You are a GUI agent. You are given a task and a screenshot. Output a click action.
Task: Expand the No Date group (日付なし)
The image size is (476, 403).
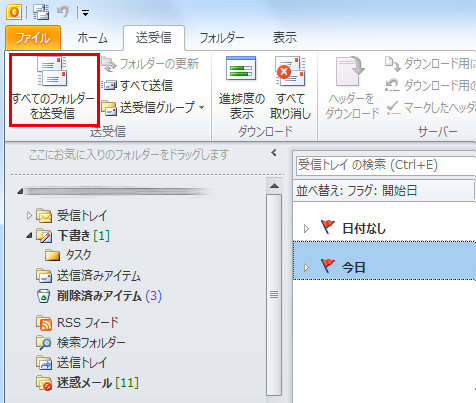pyautogui.click(x=306, y=229)
